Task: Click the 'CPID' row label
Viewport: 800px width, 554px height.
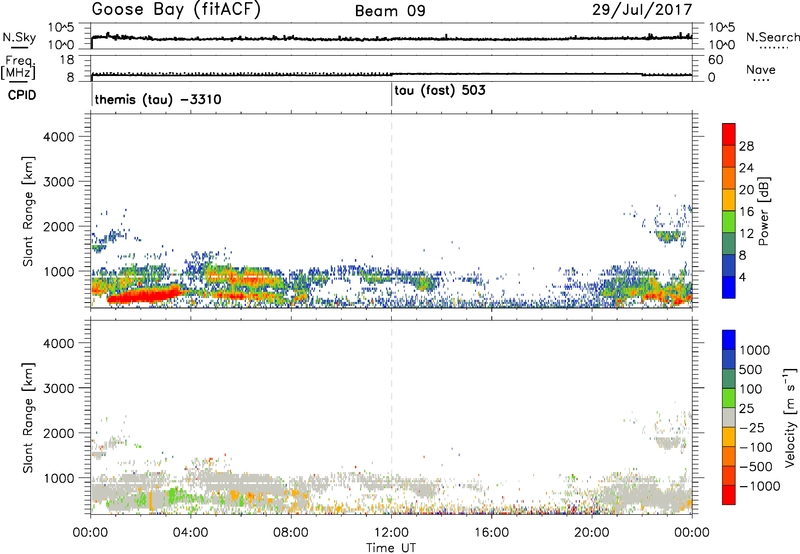Action: (x=22, y=95)
